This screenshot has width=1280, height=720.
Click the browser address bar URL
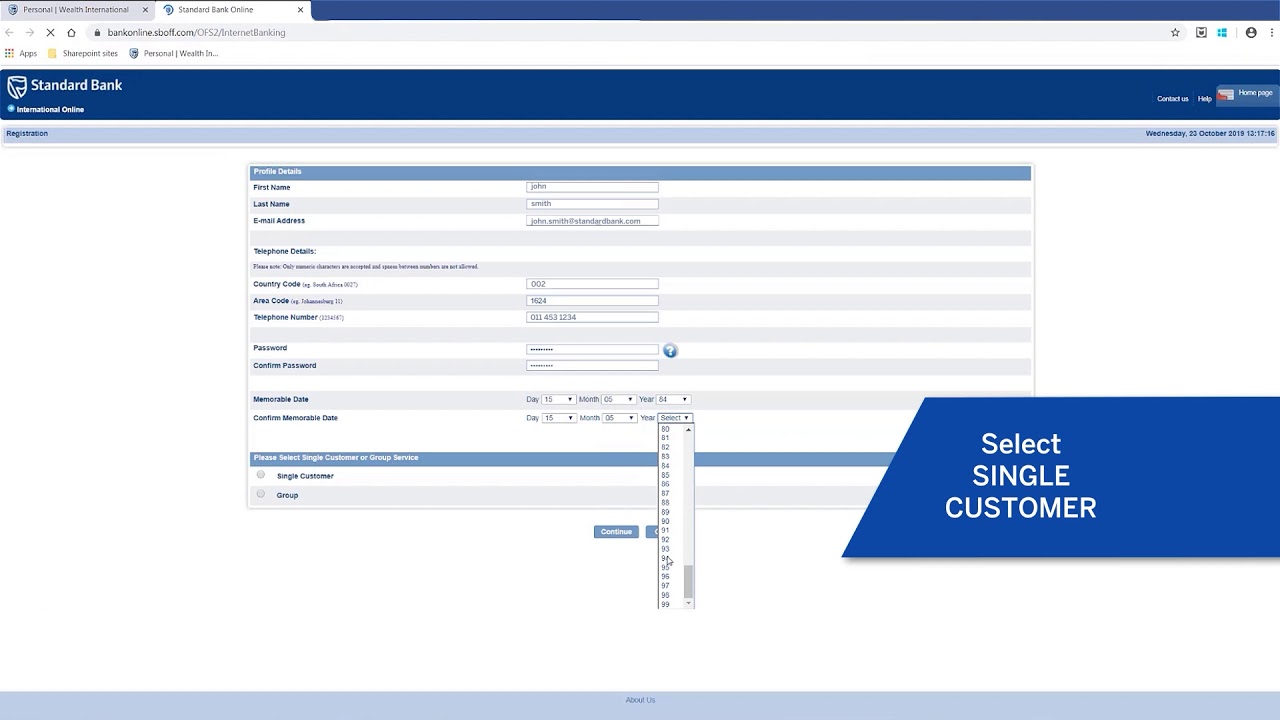196,32
